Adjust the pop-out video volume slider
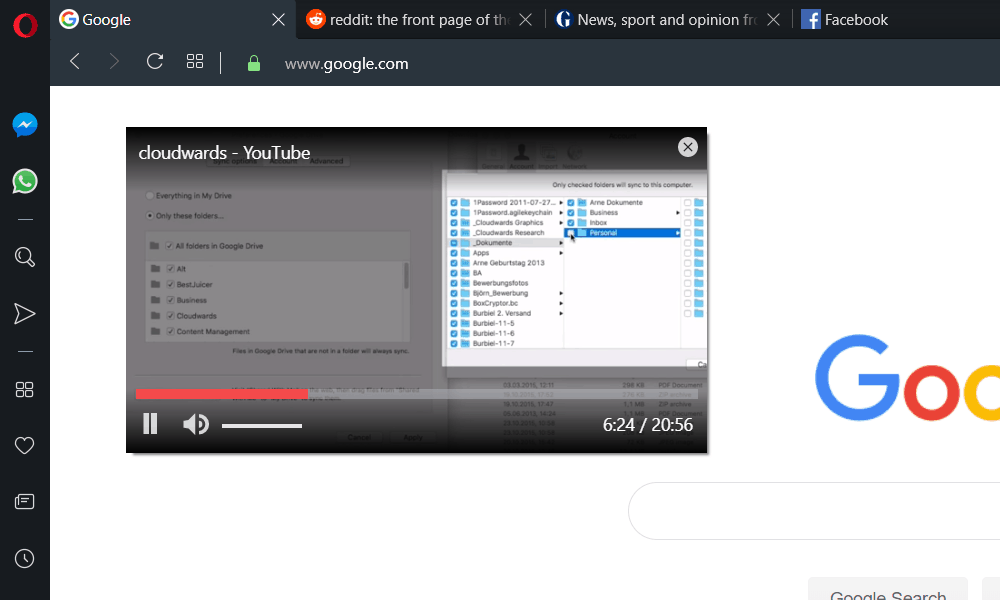The width and height of the screenshot is (1000, 600). [261, 425]
